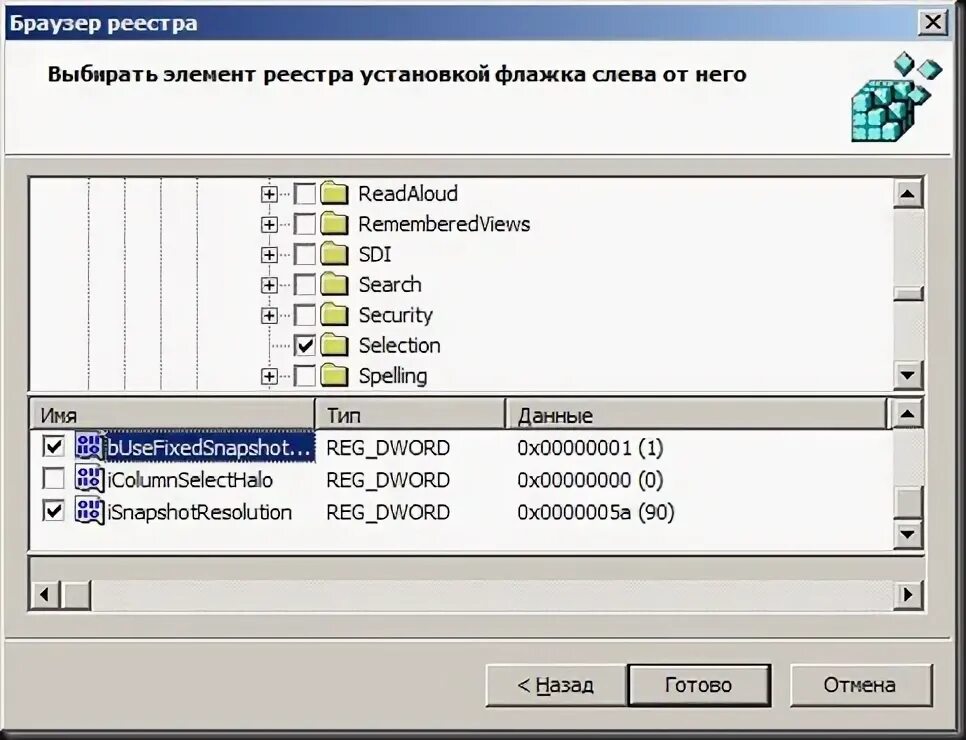This screenshot has width=966, height=740.
Task: Click the Готово button
Action: (x=699, y=685)
